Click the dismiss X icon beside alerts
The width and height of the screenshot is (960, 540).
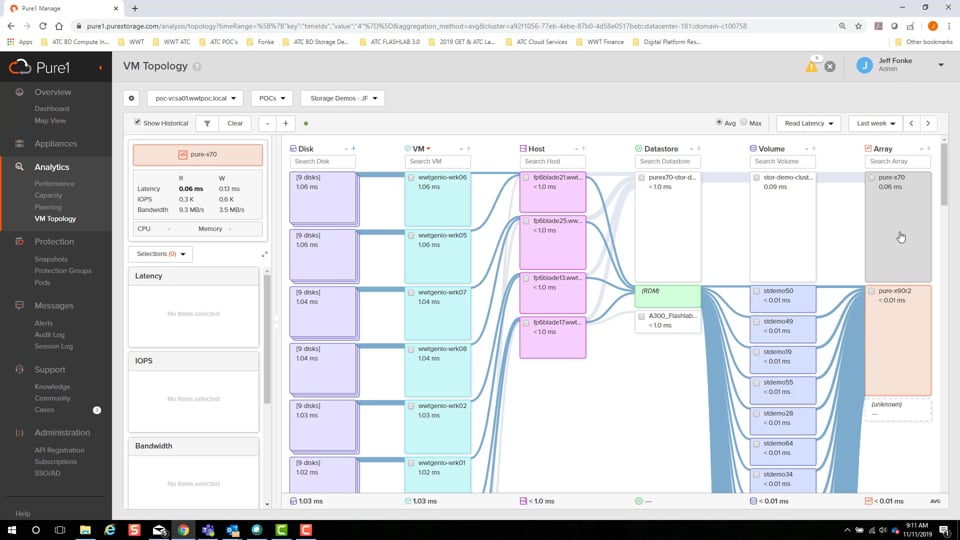[830, 67]
